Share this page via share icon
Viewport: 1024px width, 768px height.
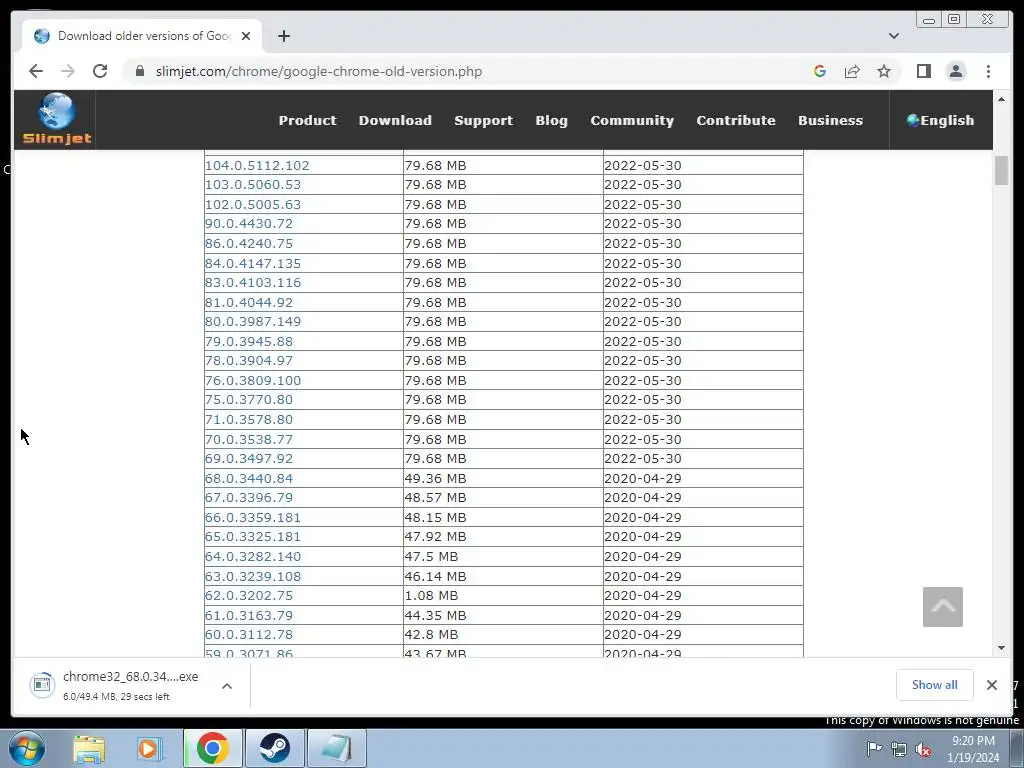tap(852, 71)
